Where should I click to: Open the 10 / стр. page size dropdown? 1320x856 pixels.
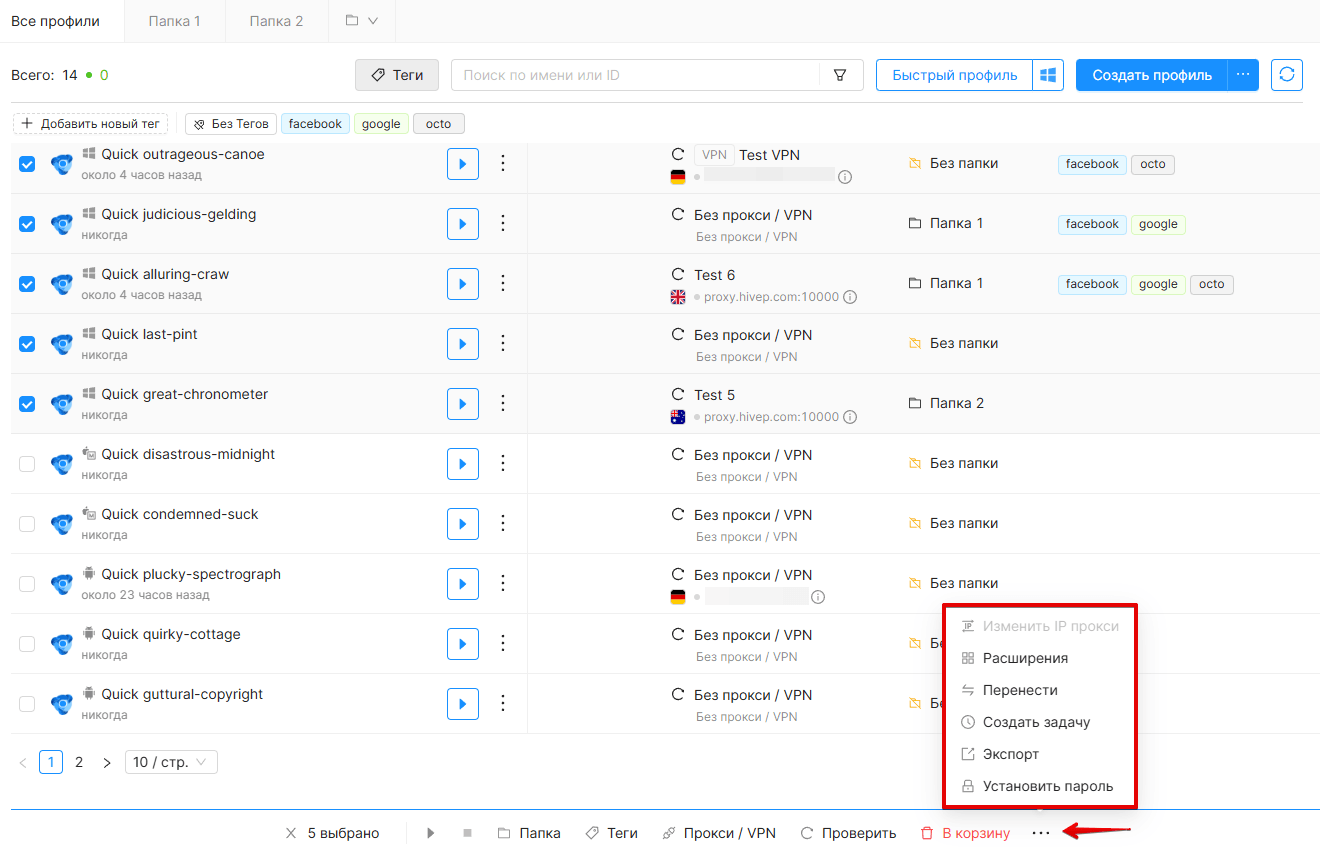pos(171,763)
